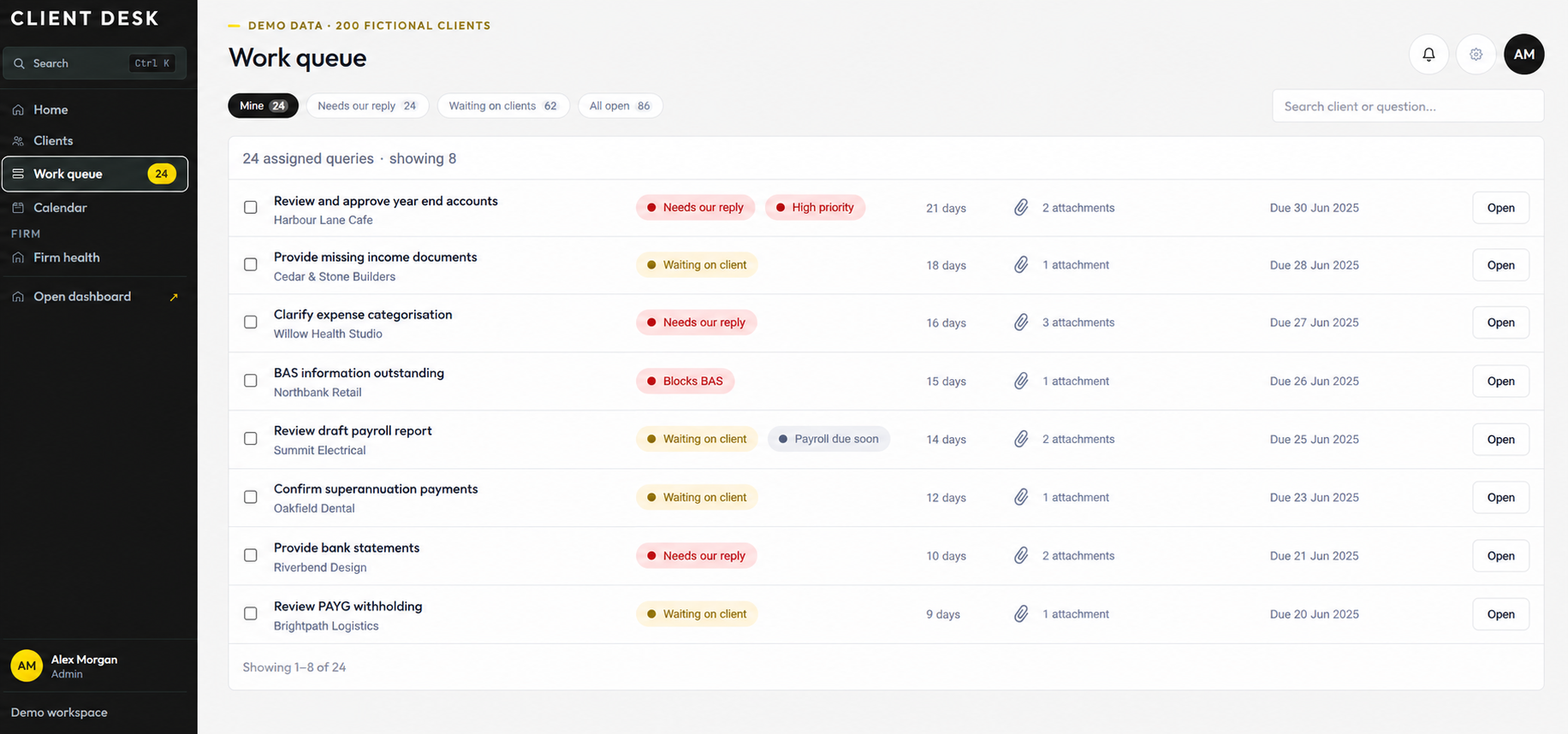Select checkbox for BAS information outstanding

pos(251,381)
